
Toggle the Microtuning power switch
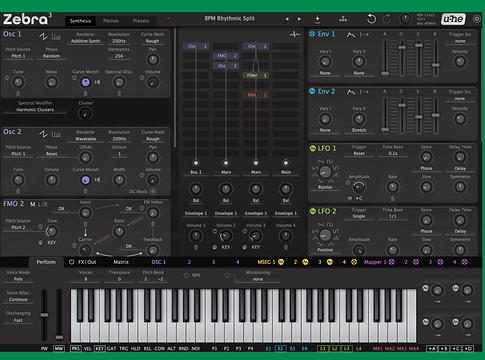coord(227,275)
